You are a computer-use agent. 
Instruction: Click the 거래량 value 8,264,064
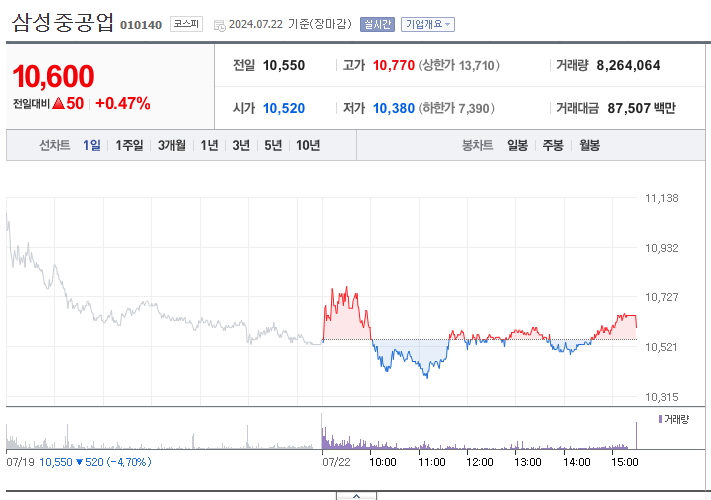[628, 65]
